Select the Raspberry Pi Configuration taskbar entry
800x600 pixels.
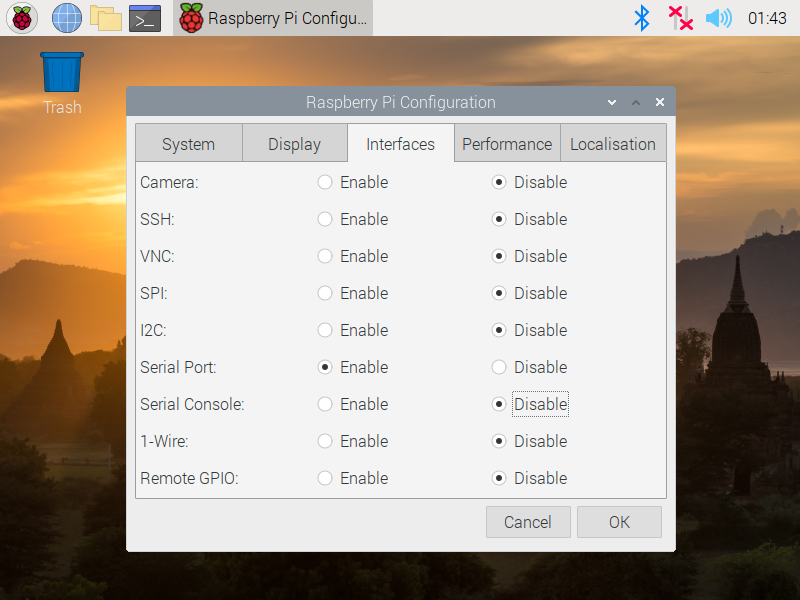(273, 18)
